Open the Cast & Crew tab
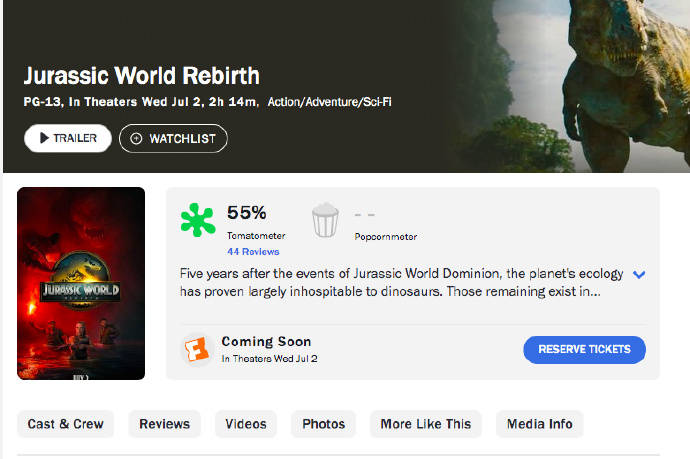Image resolution: width=690 pixels, height=459 pixels. pos(66,424)
